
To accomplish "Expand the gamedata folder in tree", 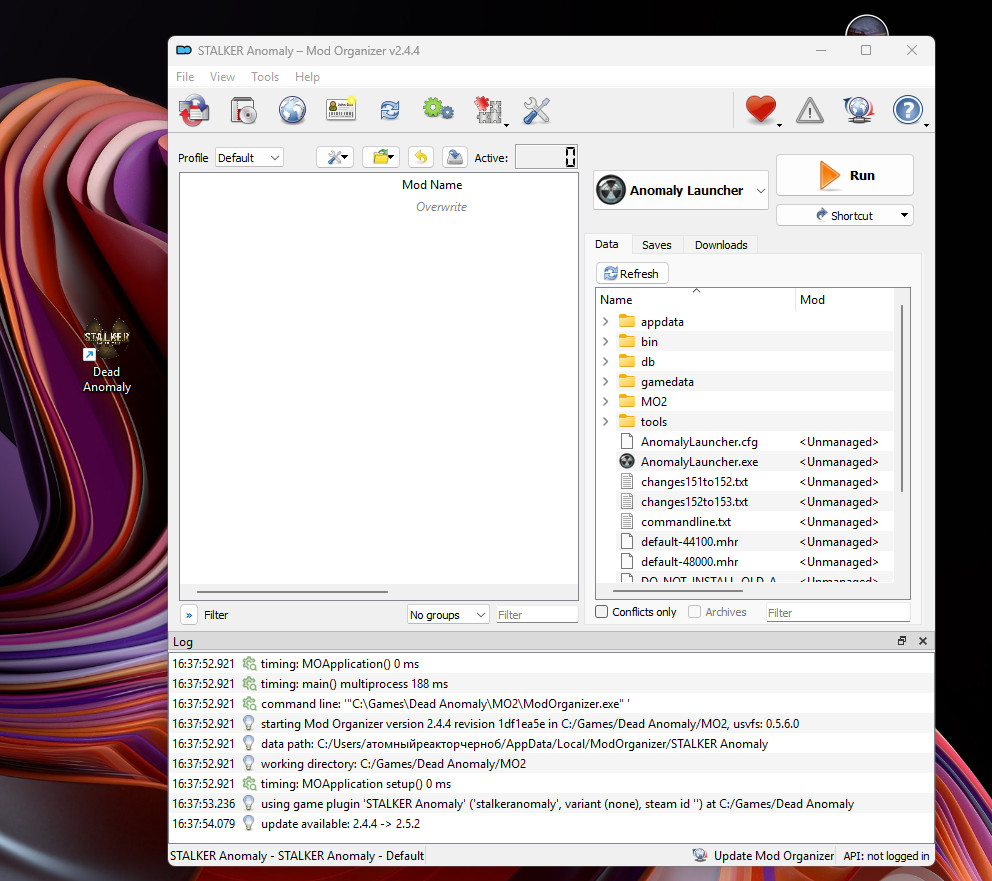I will (606, 381).
